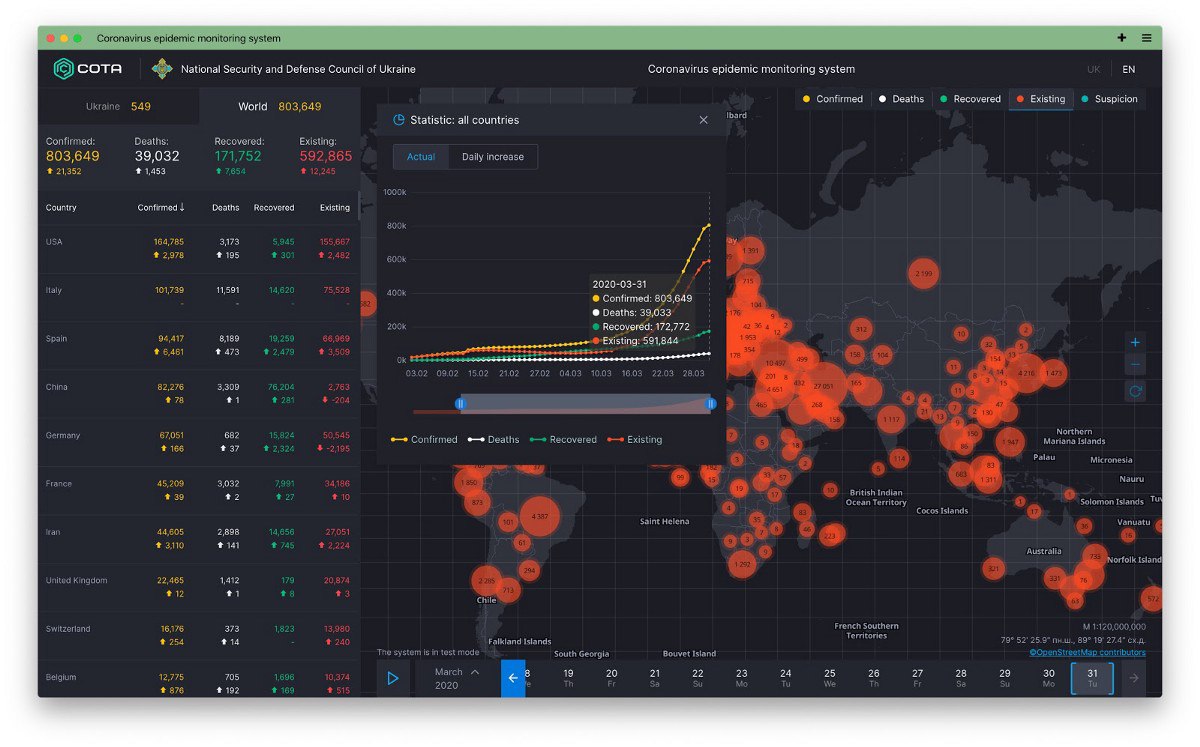The image size is (1200, 747).
Task: Toggle Confirmed layer in map legend
Action: (x=832, y=99)
